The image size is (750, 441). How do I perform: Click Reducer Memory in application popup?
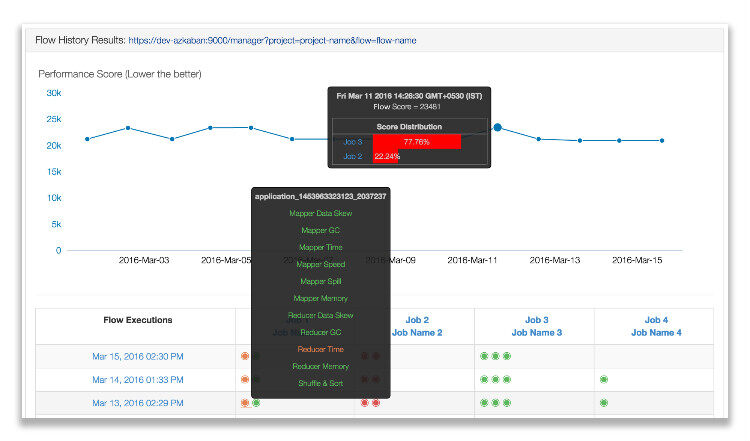pyautogui.click(x=320, y=366)
